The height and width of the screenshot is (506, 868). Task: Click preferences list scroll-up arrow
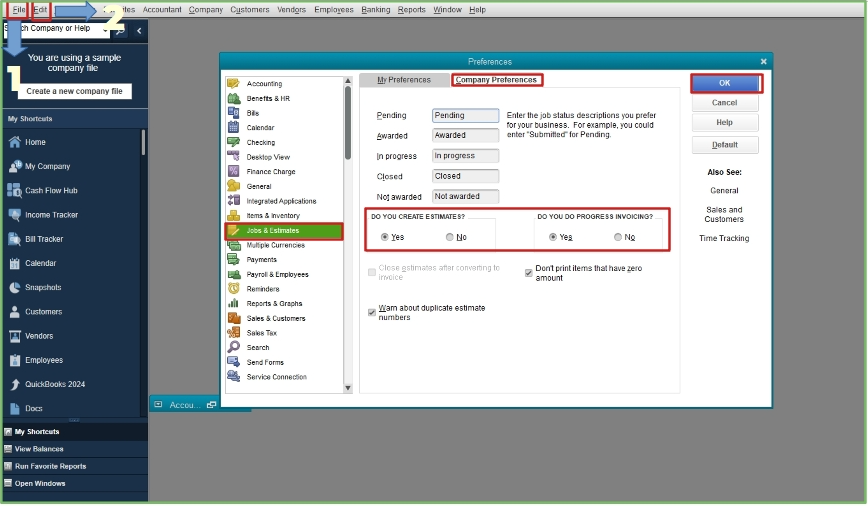(x=348, y=81)
